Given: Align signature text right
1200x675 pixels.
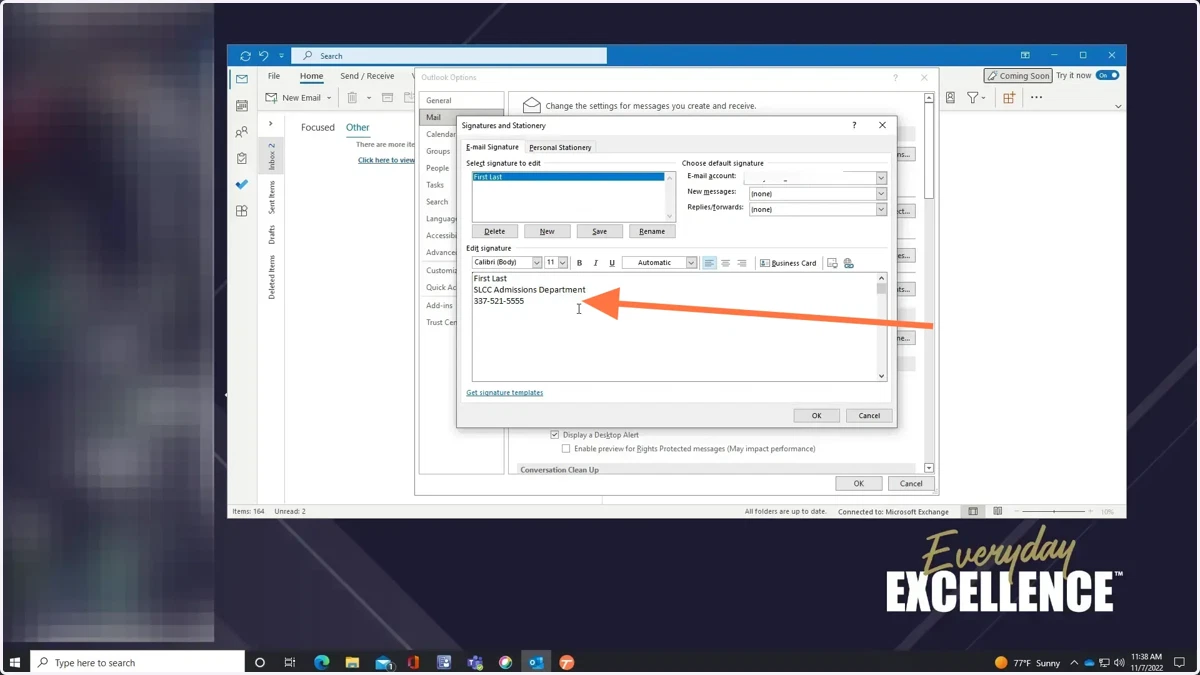Looking at the screenshot, I should click(741, 263).
